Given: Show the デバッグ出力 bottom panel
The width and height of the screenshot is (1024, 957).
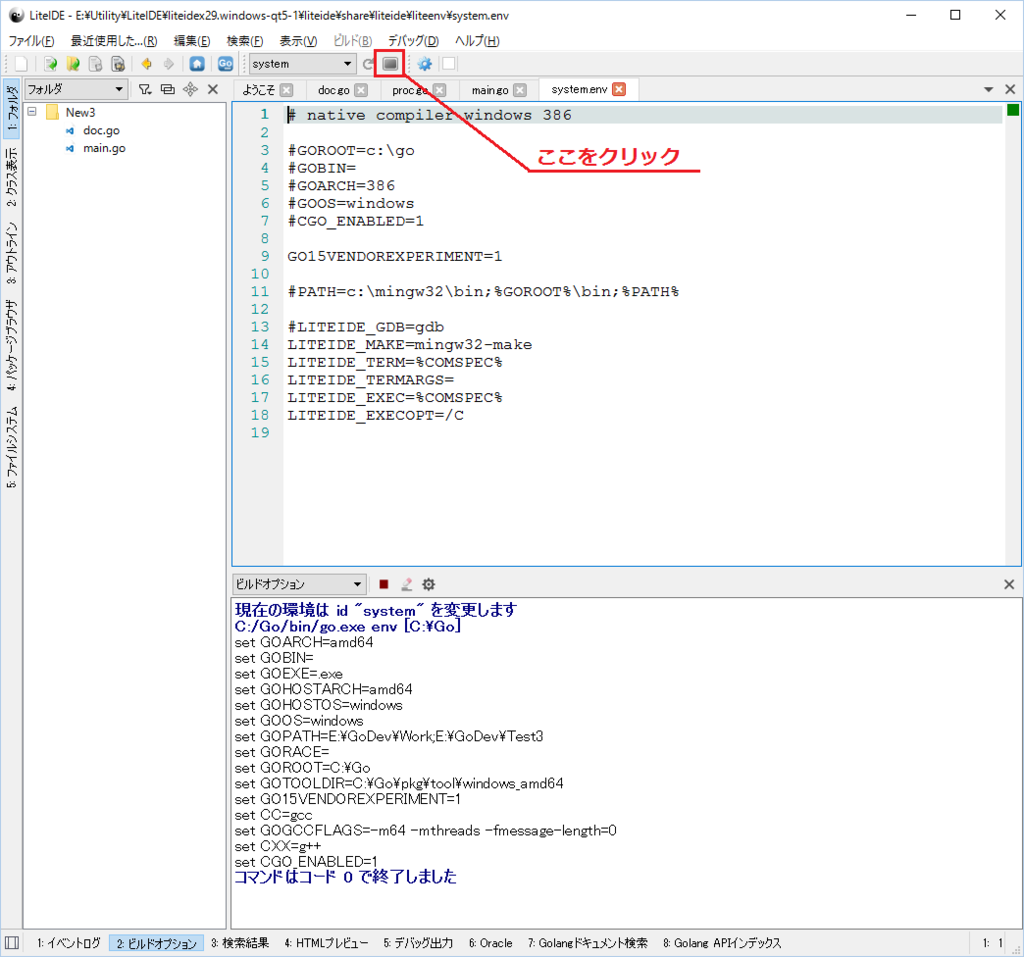Looking at the screenshot, I should point(418,943).
